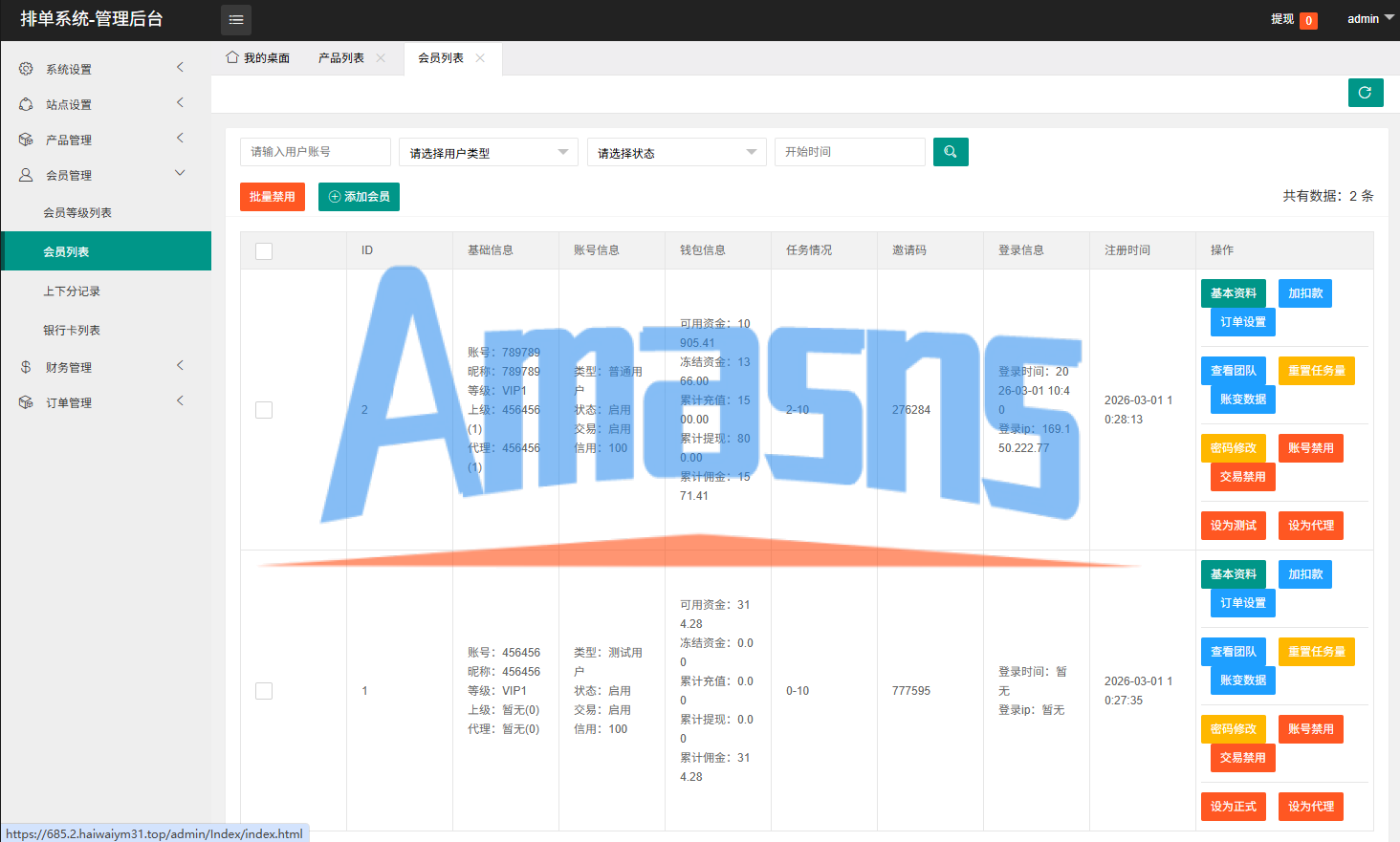Screen dimensions: 1400x842
Task: Click 设为正式 for member 456456
Action: pos(1234,807)
